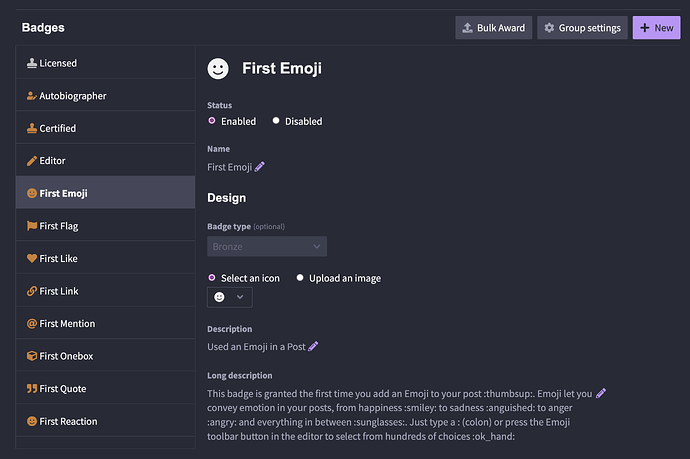Click the plus icon in New button
690x459 pixels.
[645, 28]
